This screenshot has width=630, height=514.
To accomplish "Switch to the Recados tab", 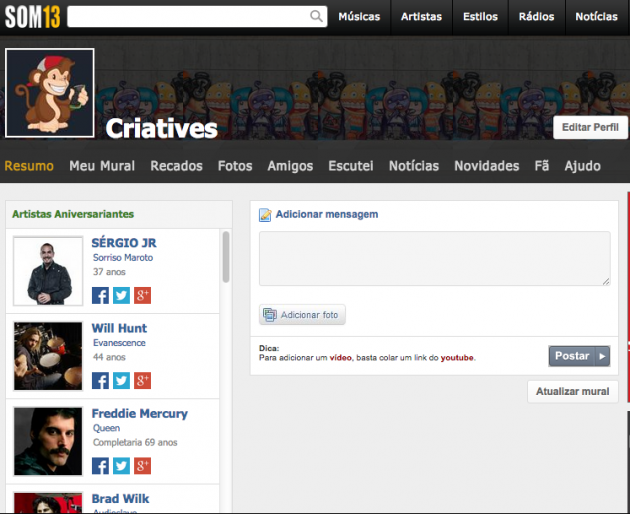I will [x=176, y=166].
